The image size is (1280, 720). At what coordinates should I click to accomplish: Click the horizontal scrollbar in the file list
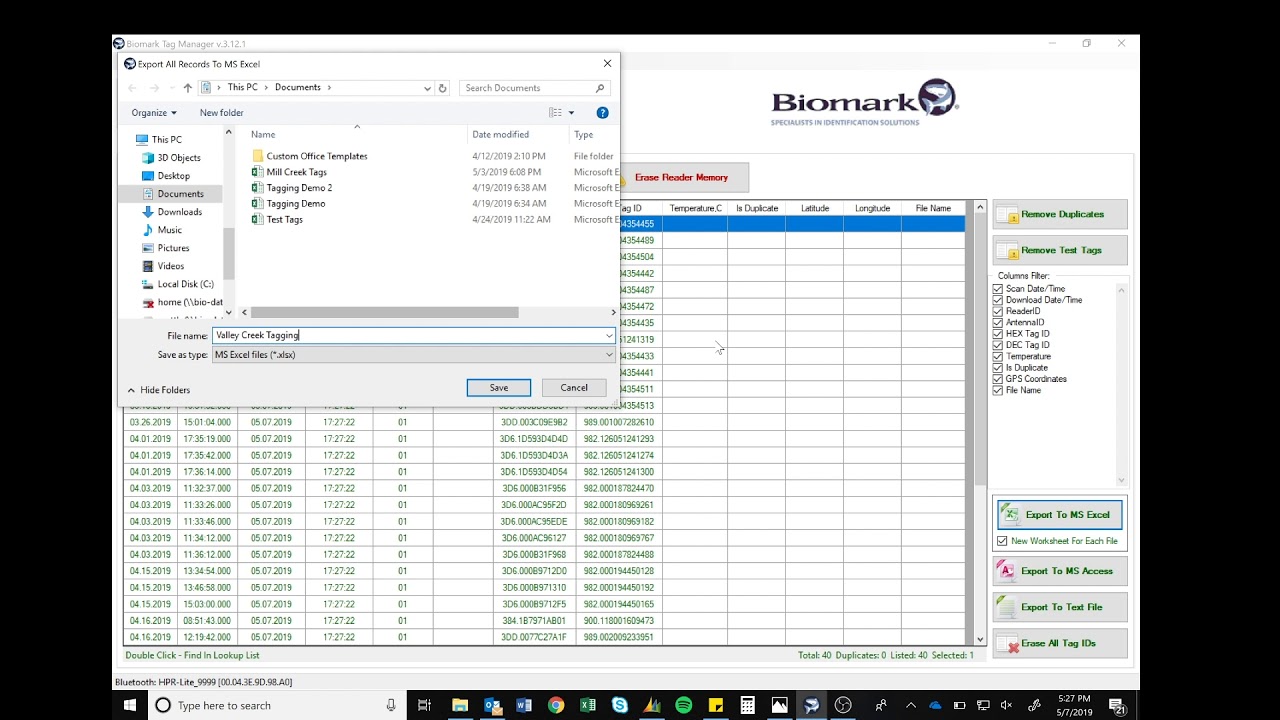(x=384, y=312)
